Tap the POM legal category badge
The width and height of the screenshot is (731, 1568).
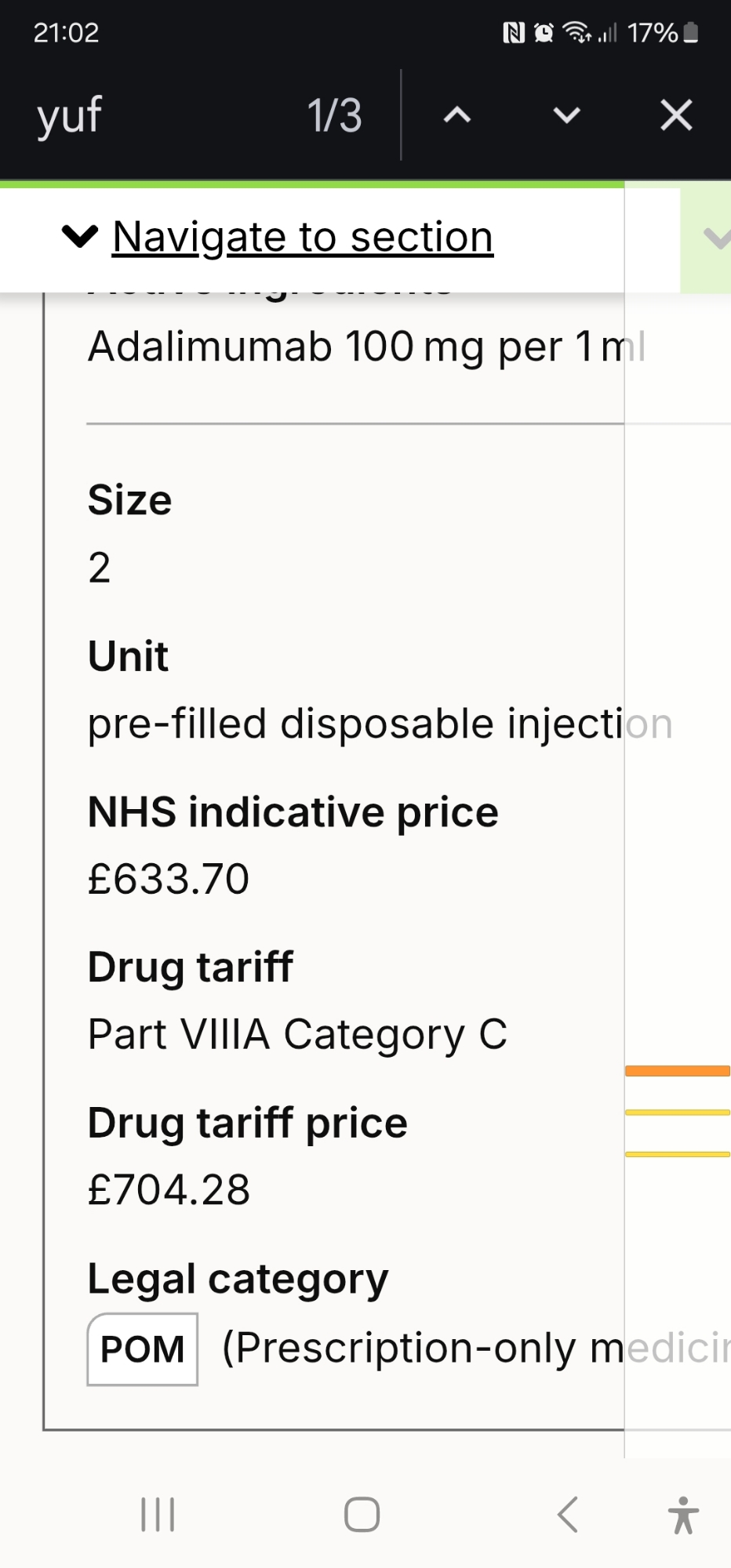(142, 1348)
